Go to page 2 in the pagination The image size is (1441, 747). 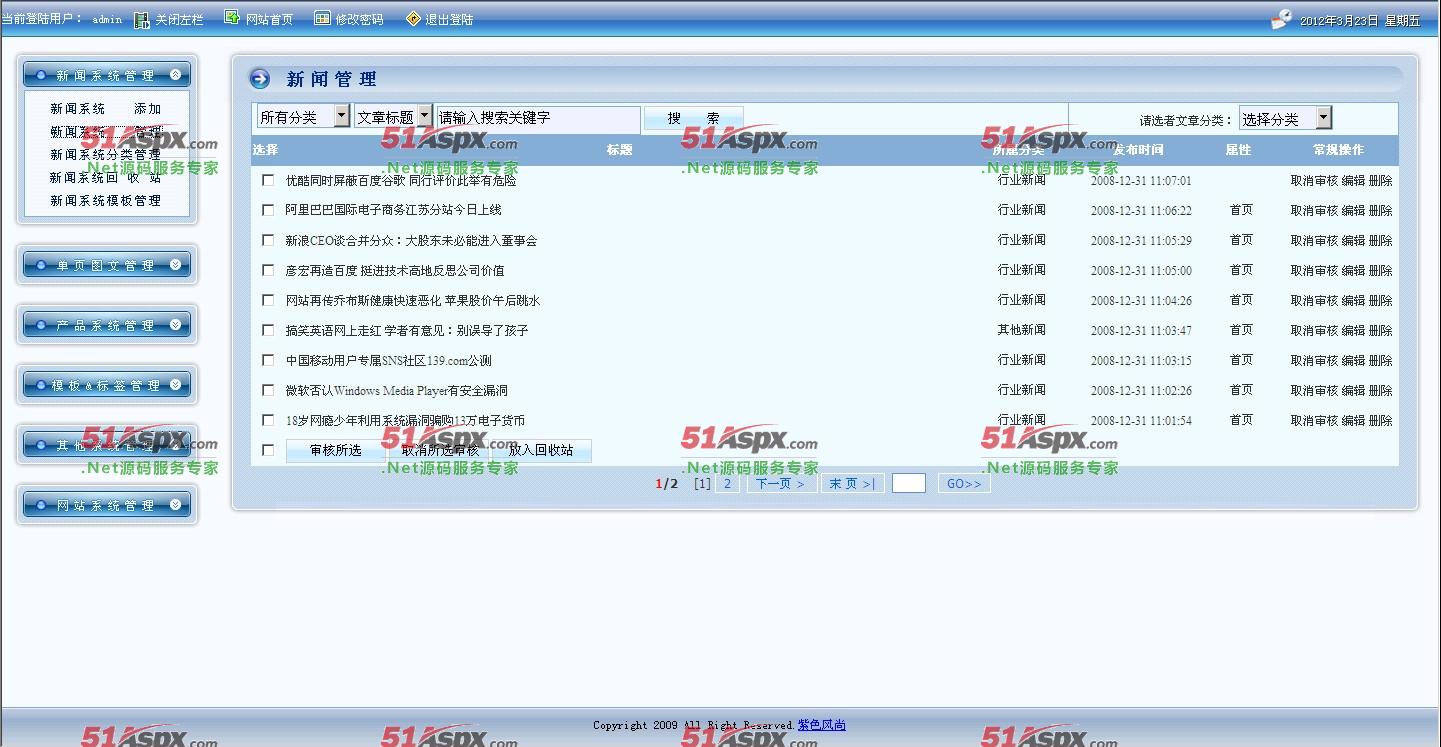click(x=726, y=483)
